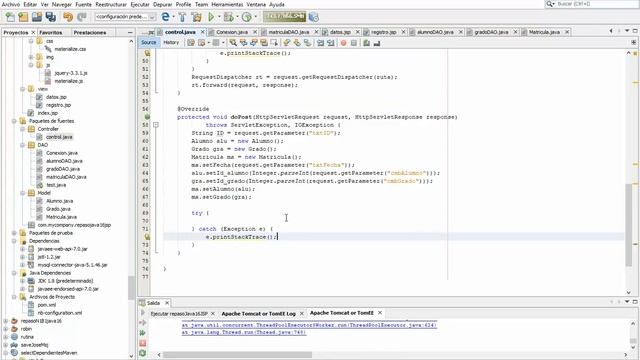Screen dimensions: 640x360
Task: Click the Source view button
Action: (149, 42)
